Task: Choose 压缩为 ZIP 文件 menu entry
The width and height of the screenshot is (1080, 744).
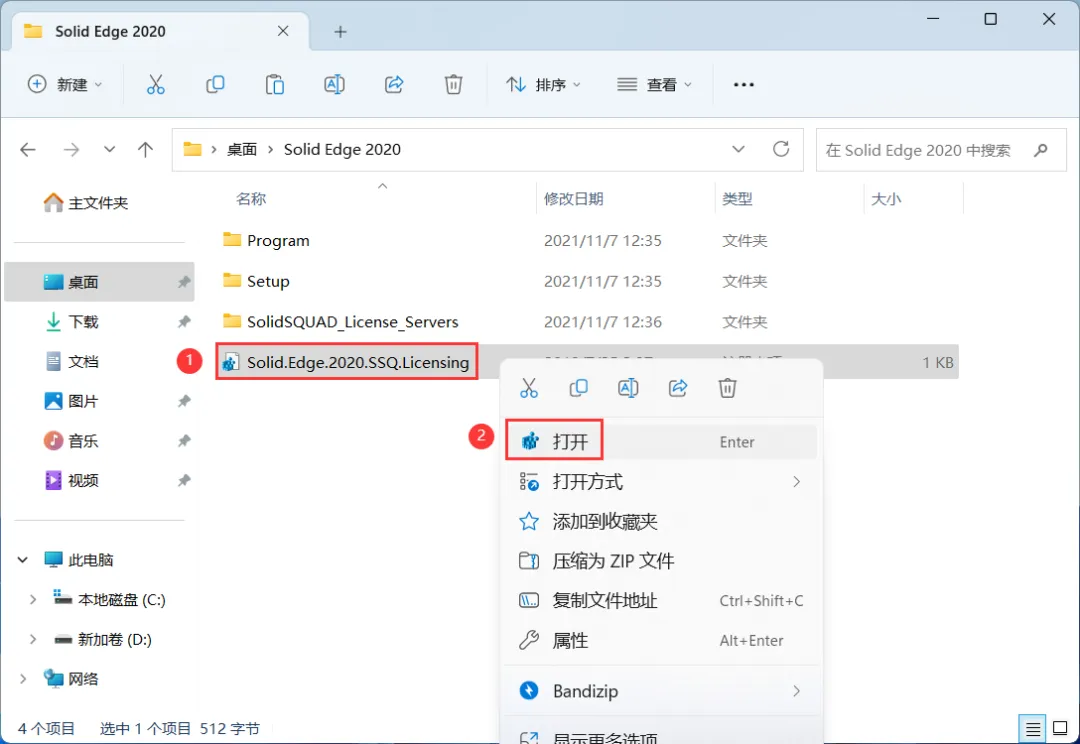Action: click(x=661, y=561)
